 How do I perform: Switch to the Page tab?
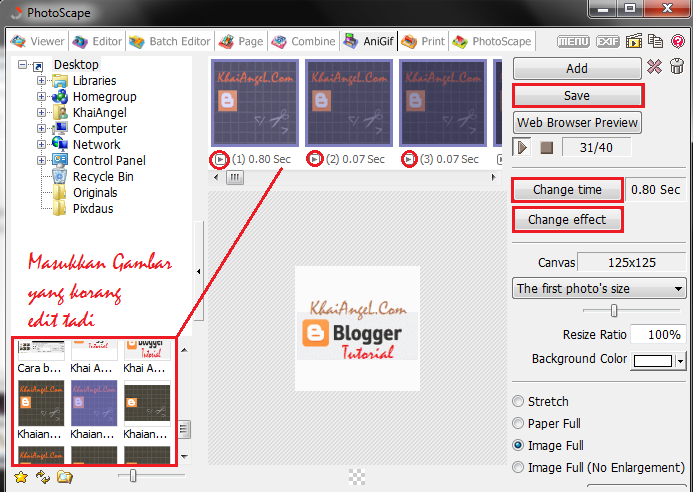(241, 41)
